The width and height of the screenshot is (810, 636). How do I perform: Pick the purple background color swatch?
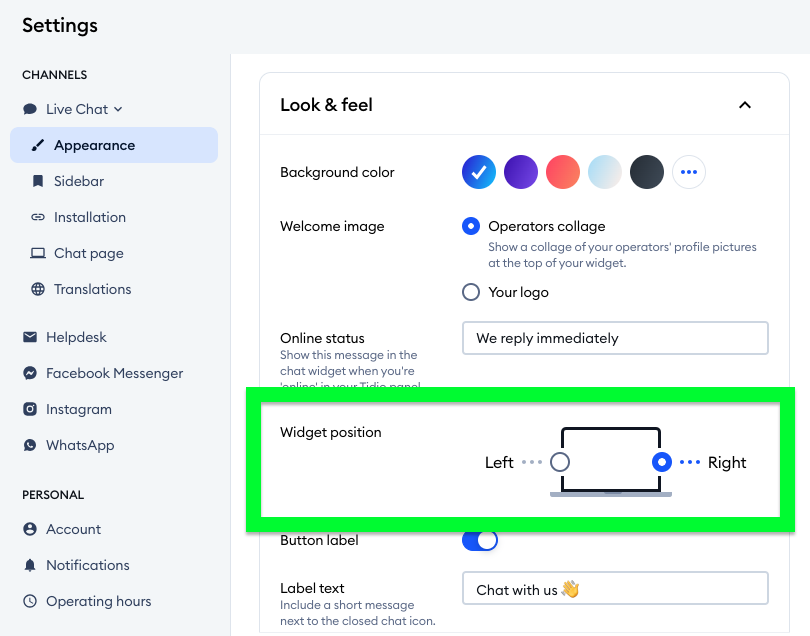coord(521,172)
